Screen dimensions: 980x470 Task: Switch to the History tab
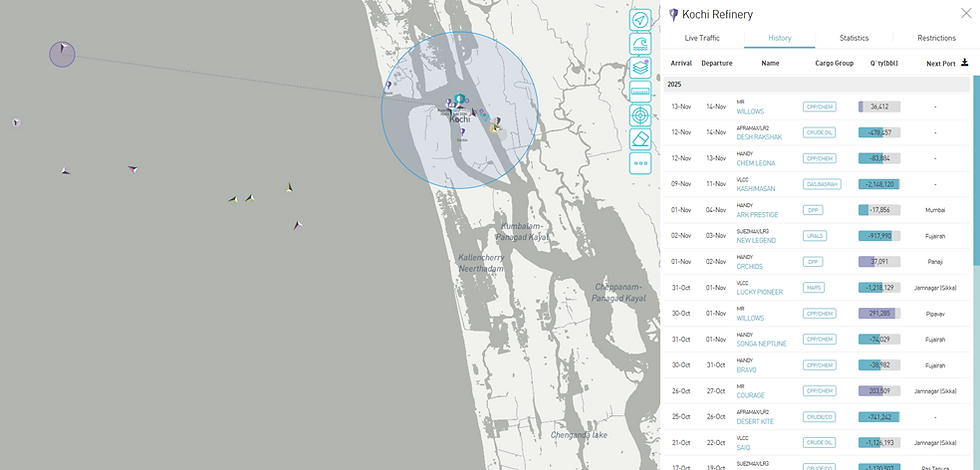(779, 38)
